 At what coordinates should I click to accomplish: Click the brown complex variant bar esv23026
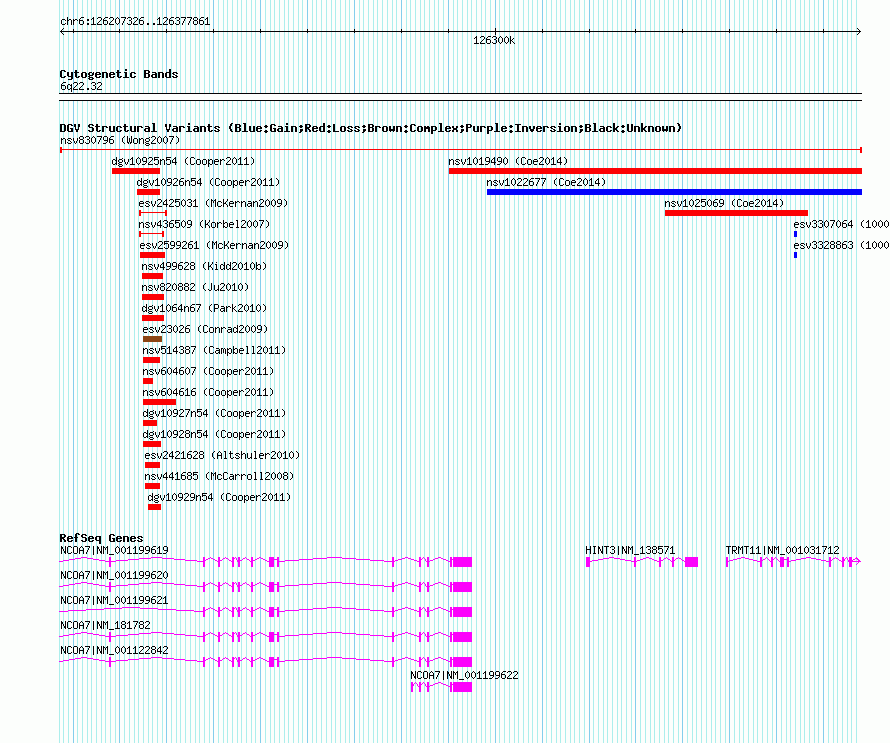point(152,339)
